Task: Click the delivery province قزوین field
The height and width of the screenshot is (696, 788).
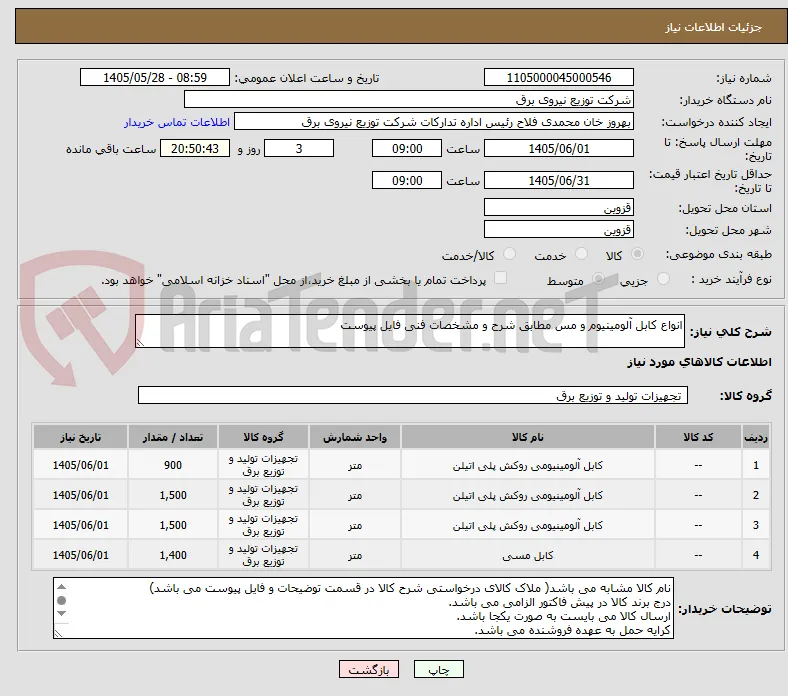Action: click(558, 207)
